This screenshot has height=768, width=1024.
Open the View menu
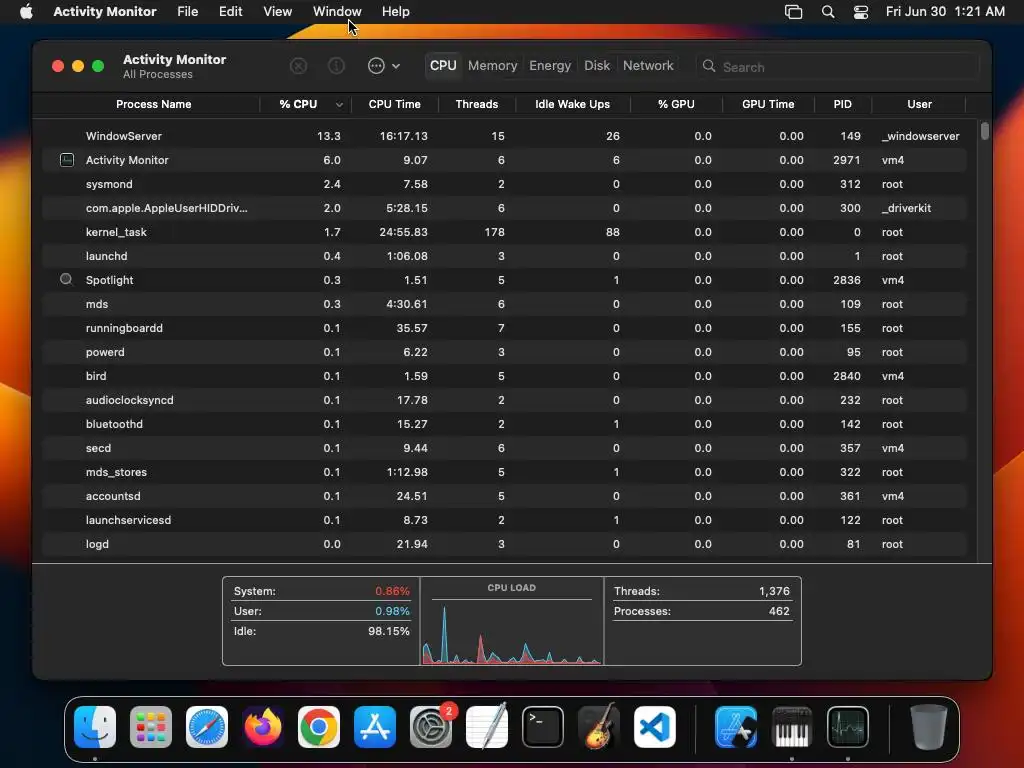click(x=278, y=12)
